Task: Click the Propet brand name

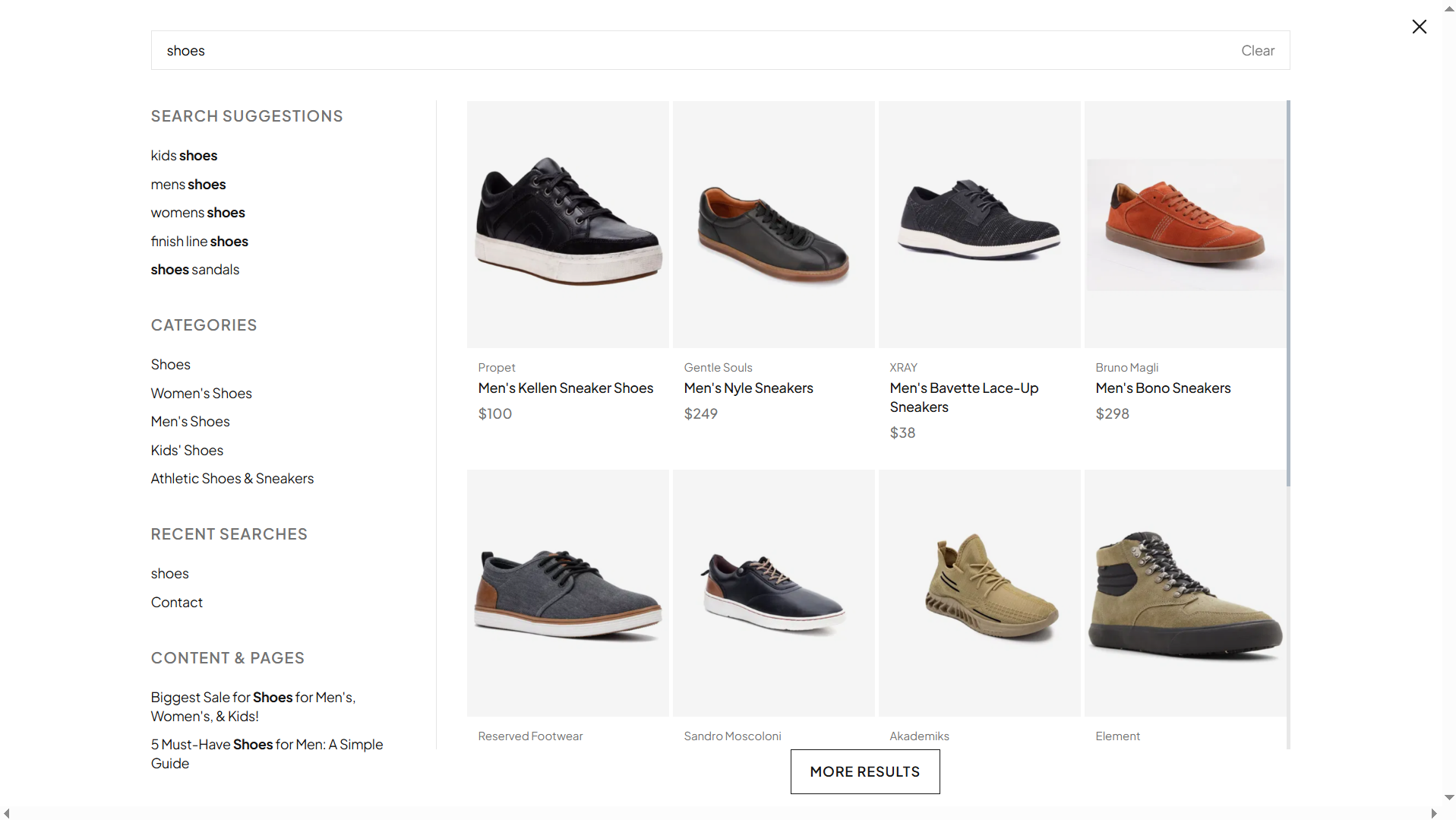Action: tap(497, 367)
